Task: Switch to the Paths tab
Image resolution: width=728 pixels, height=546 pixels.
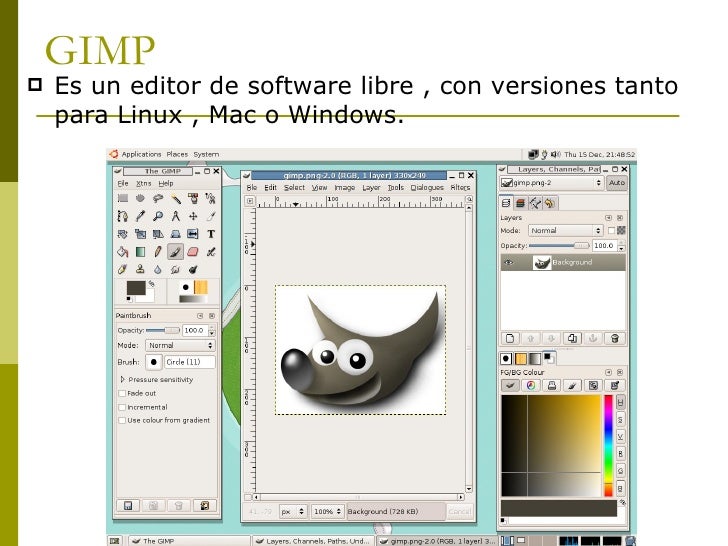Action: coord(535,203)
